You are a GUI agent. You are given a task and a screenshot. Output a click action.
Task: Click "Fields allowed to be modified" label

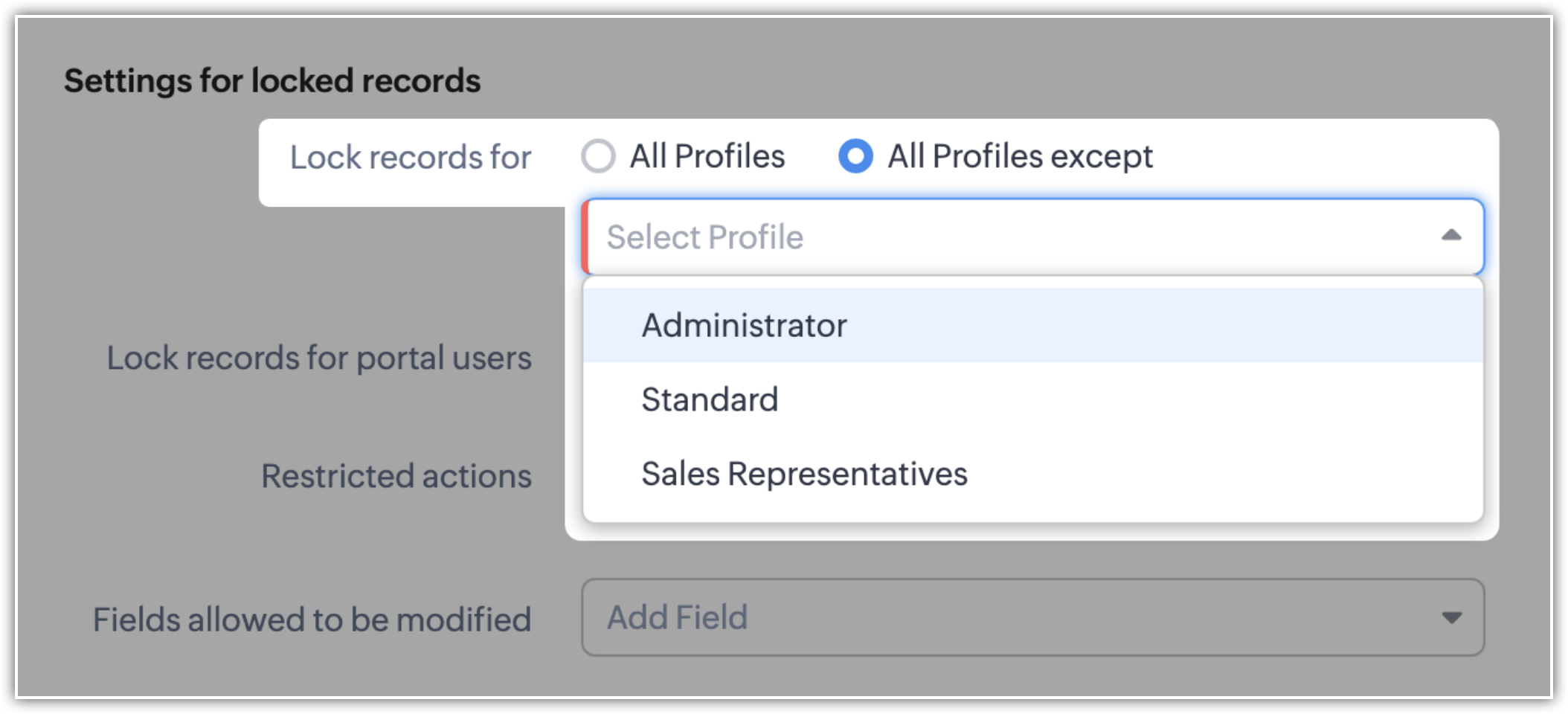312,620
